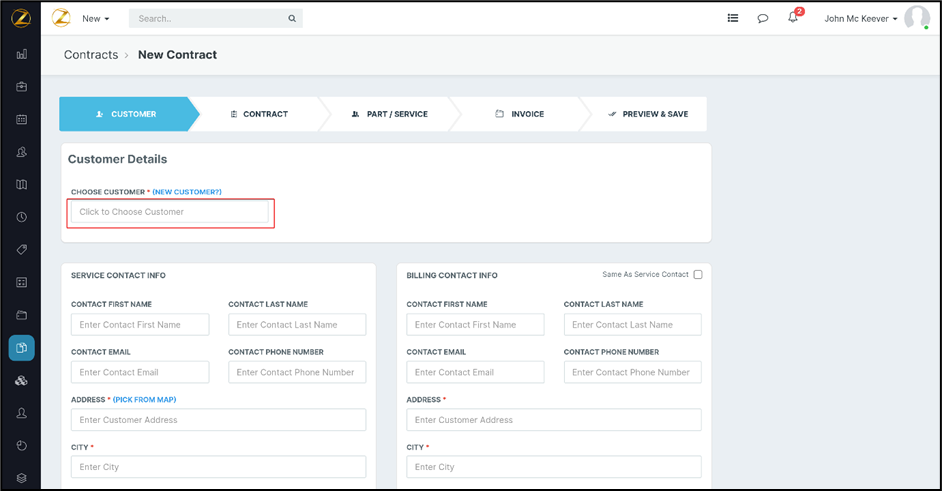Click the magnifier search icon
Screen dimensions: 942x491
[x=292, y=18]
